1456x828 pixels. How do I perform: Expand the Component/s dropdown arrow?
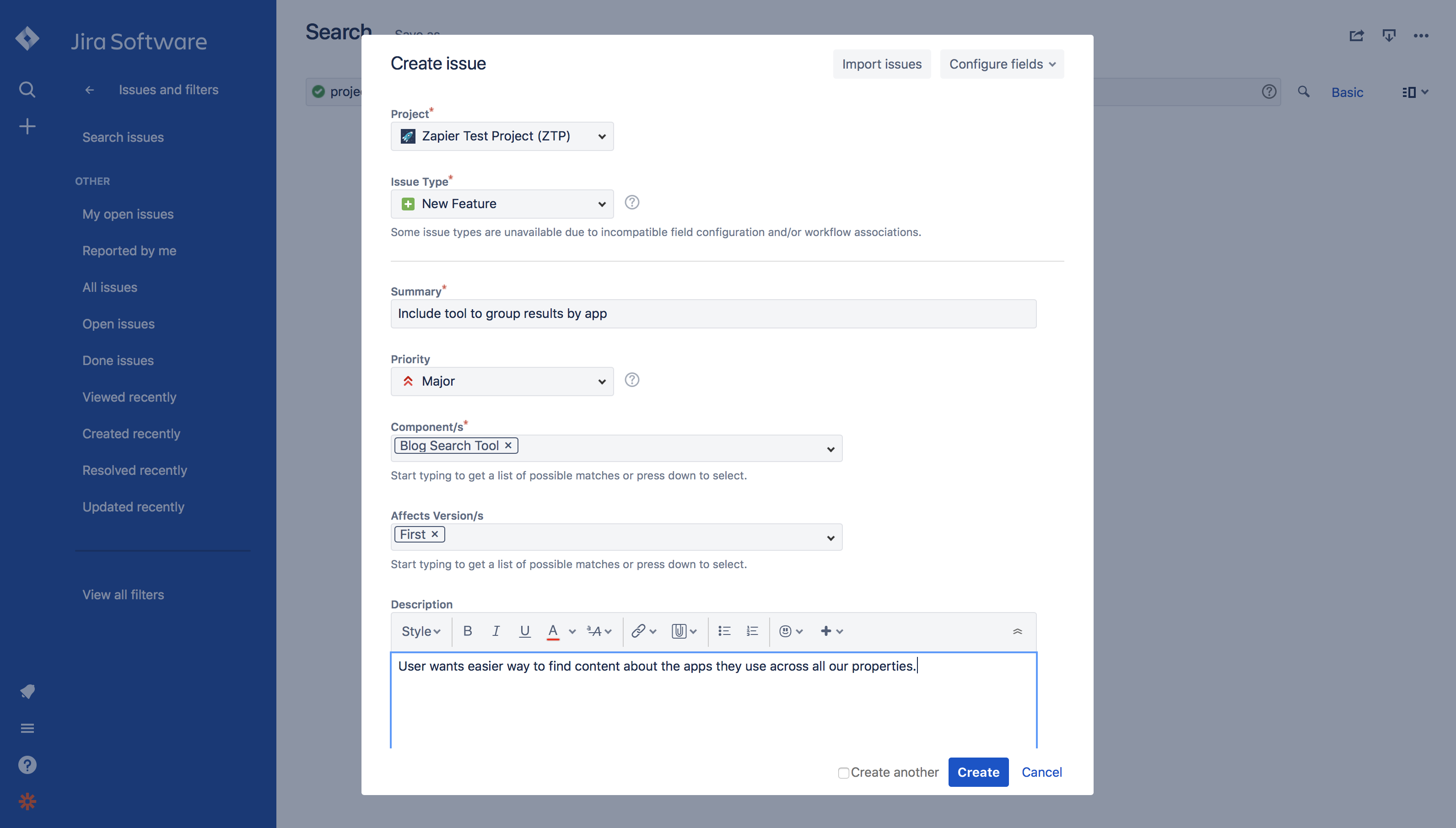830,449
